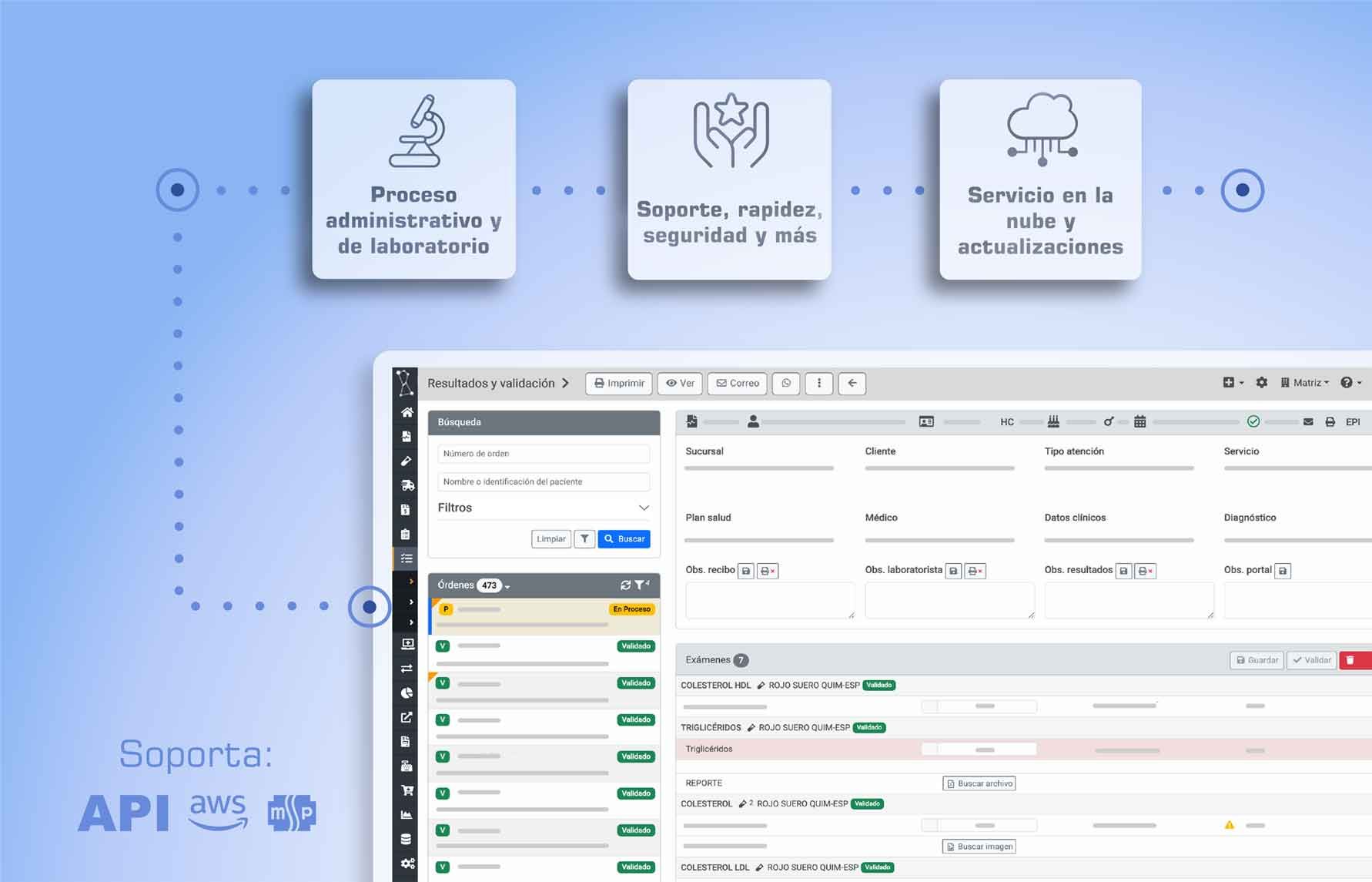The image size is (1372, 882).
Task: Open the Órdenes 473 dropdown caret
Action: (x=507, y=587)
